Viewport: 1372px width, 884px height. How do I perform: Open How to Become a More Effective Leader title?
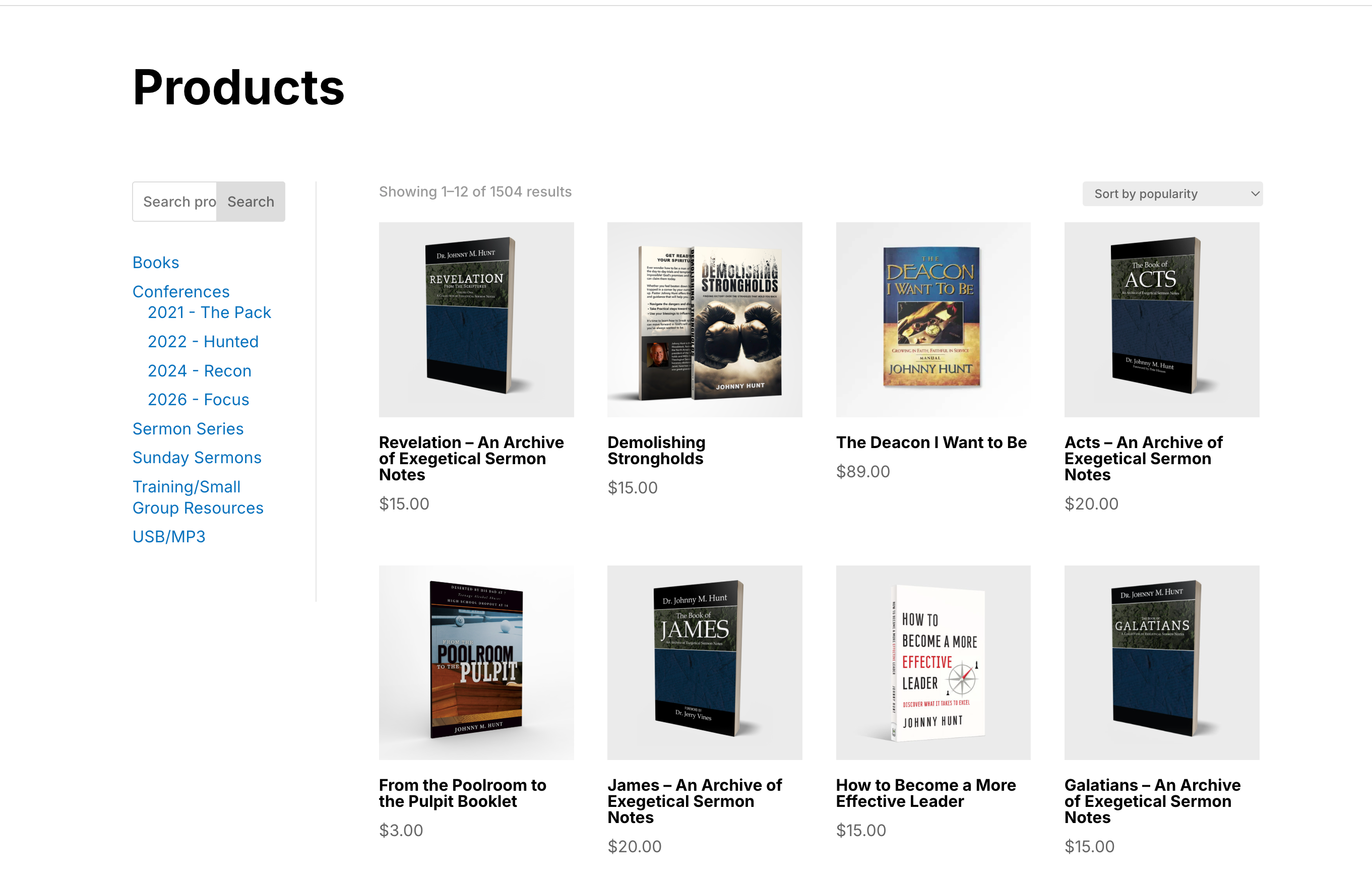pyautogui.click(x=925, y=793)
